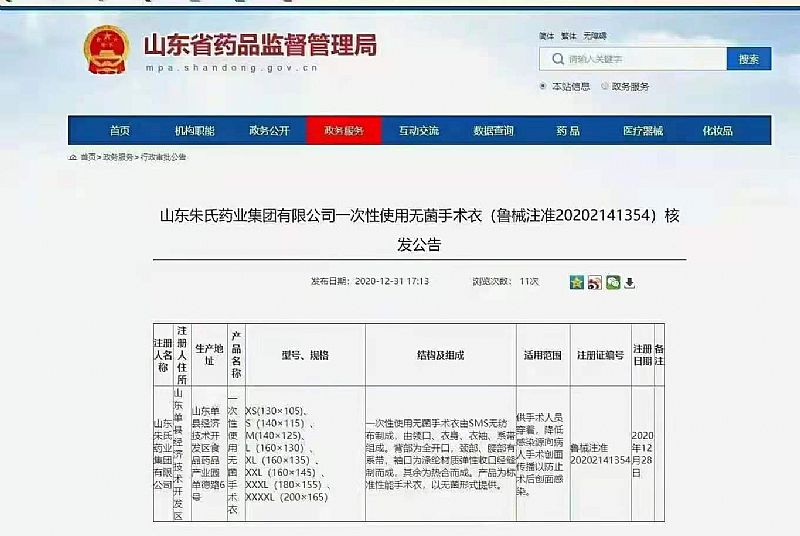Click the home icon in breadcrumb
Viewport: 800px width, 536px height.
tap(73, 157)
